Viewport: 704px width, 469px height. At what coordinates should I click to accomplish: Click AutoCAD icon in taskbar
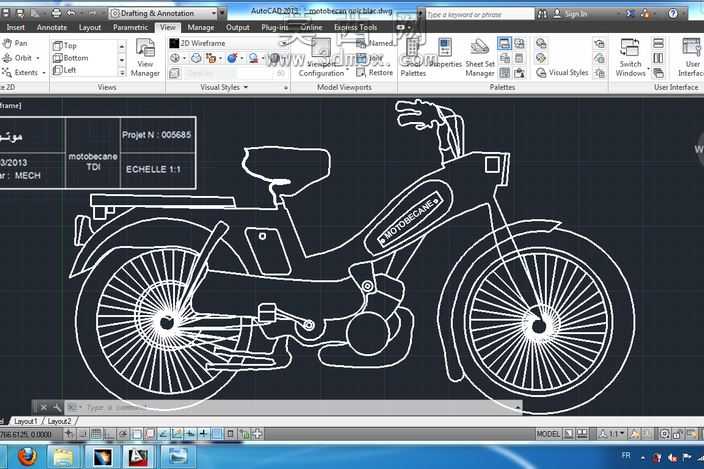tap(138, 457)
